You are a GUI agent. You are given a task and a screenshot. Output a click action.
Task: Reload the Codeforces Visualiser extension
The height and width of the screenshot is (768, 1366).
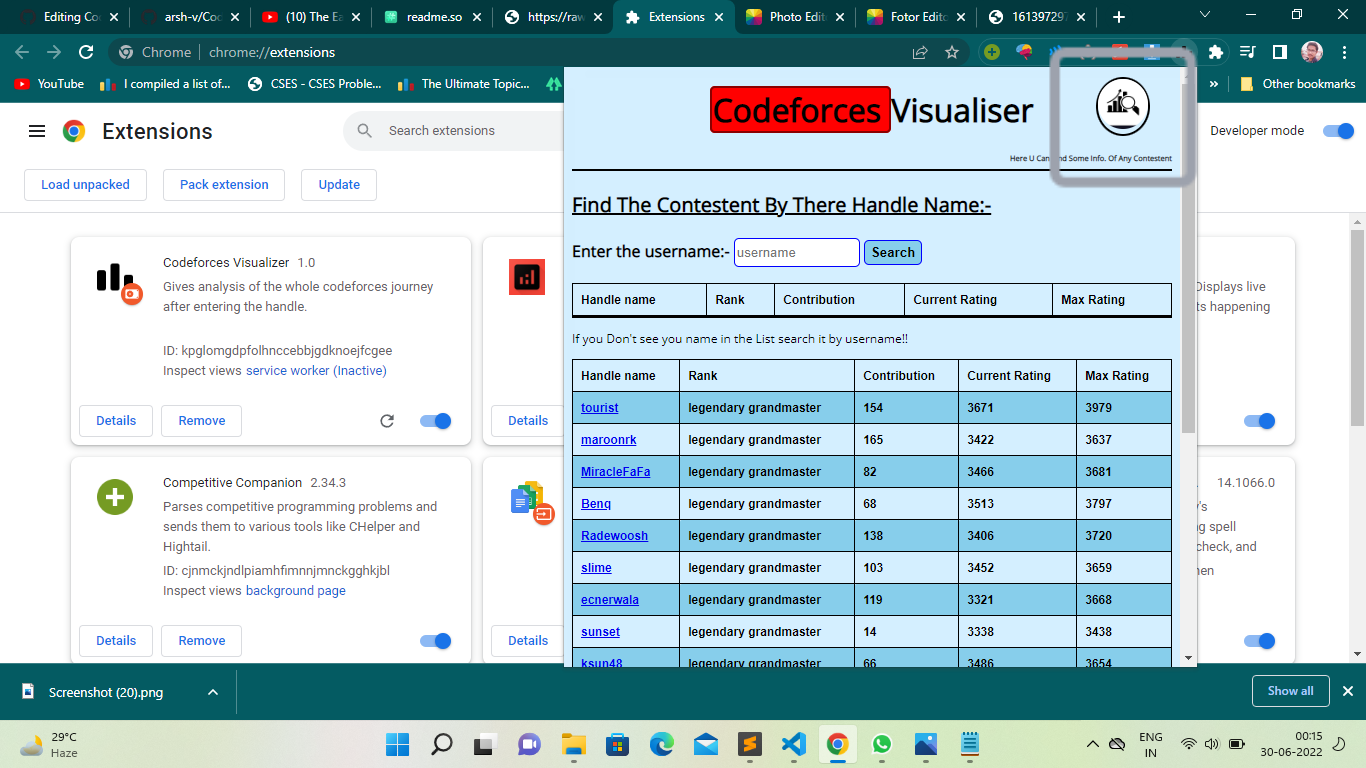click(x=387, y=421)
